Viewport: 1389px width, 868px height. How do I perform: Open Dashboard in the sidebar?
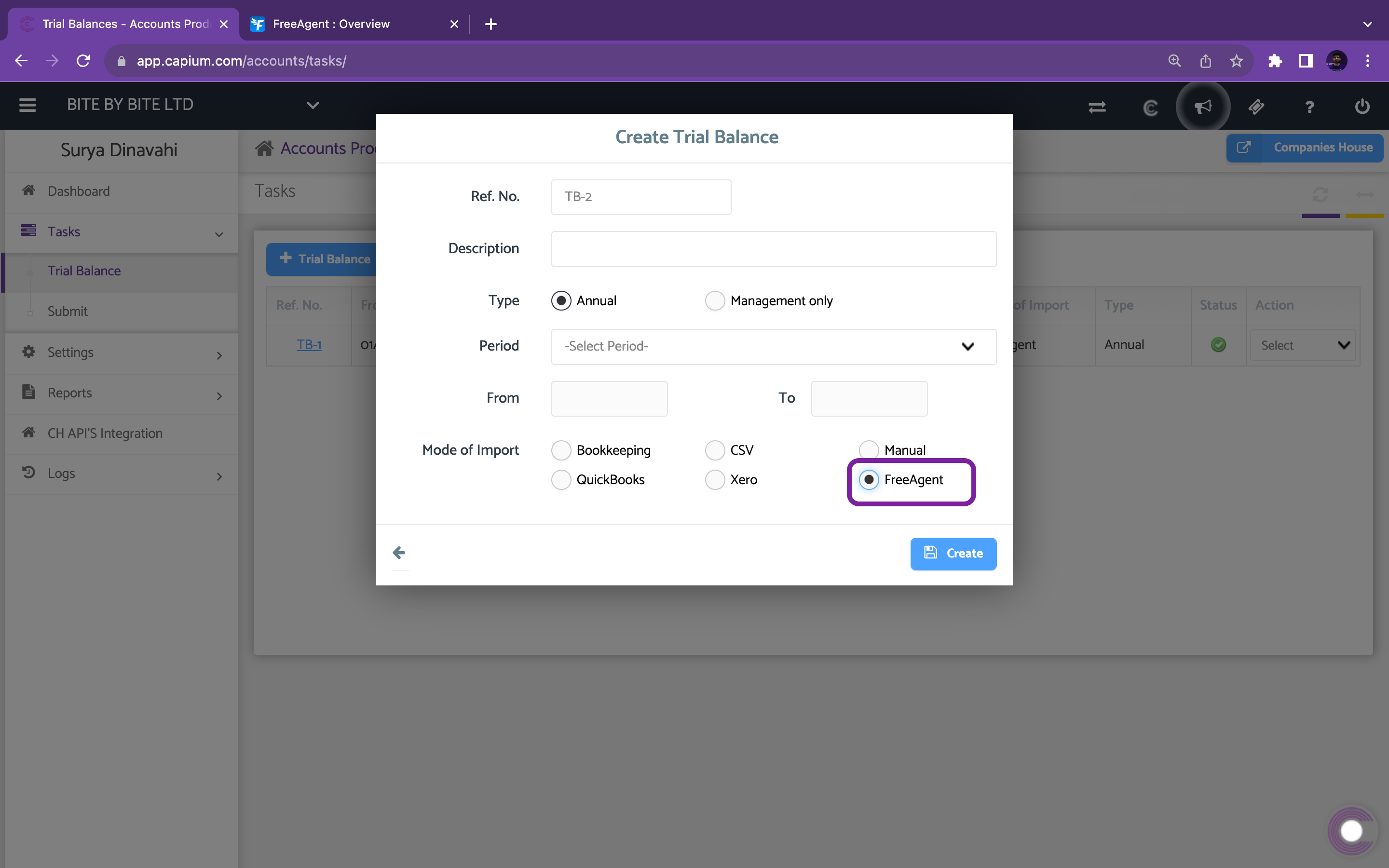pos(79,191)
